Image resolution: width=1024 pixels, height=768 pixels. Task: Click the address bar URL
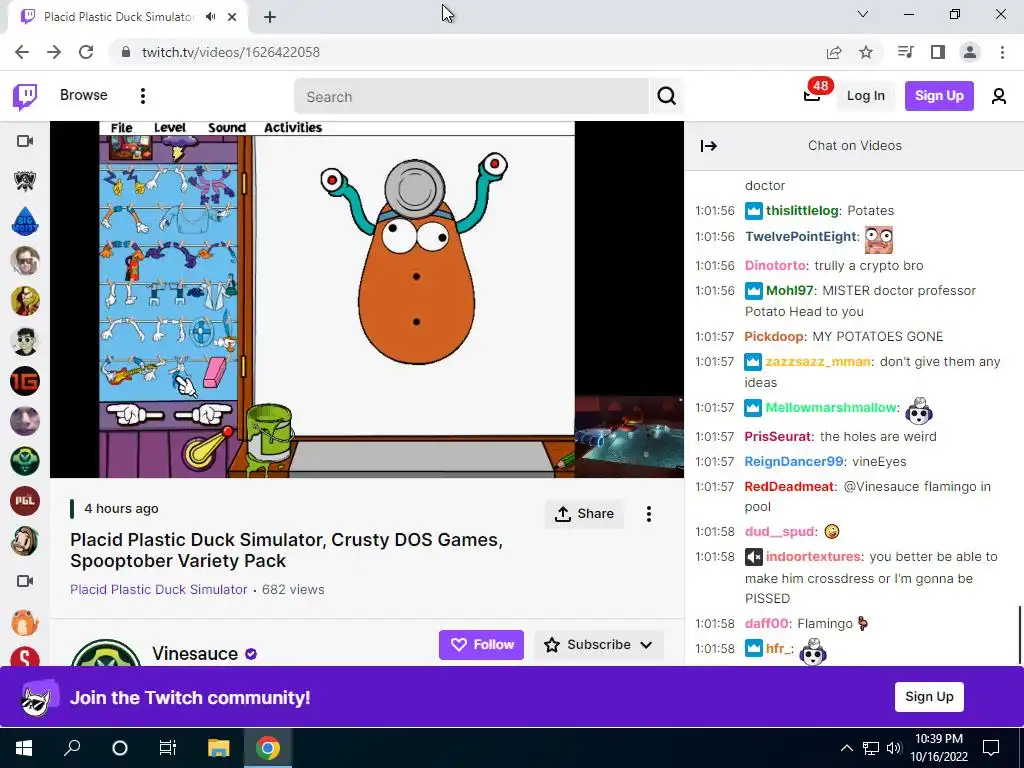click(x=231, y=52)
